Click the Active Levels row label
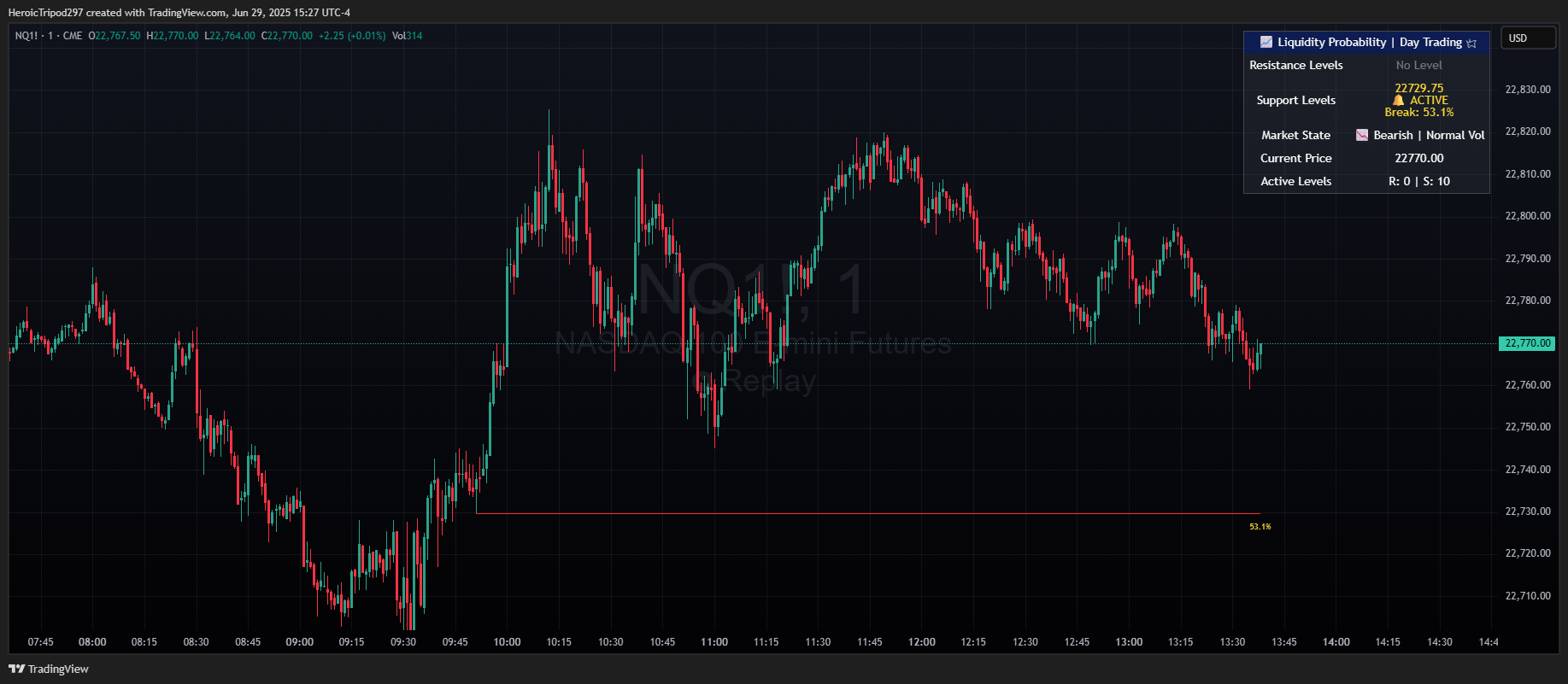1568x684 pixels. (1295, 181)
